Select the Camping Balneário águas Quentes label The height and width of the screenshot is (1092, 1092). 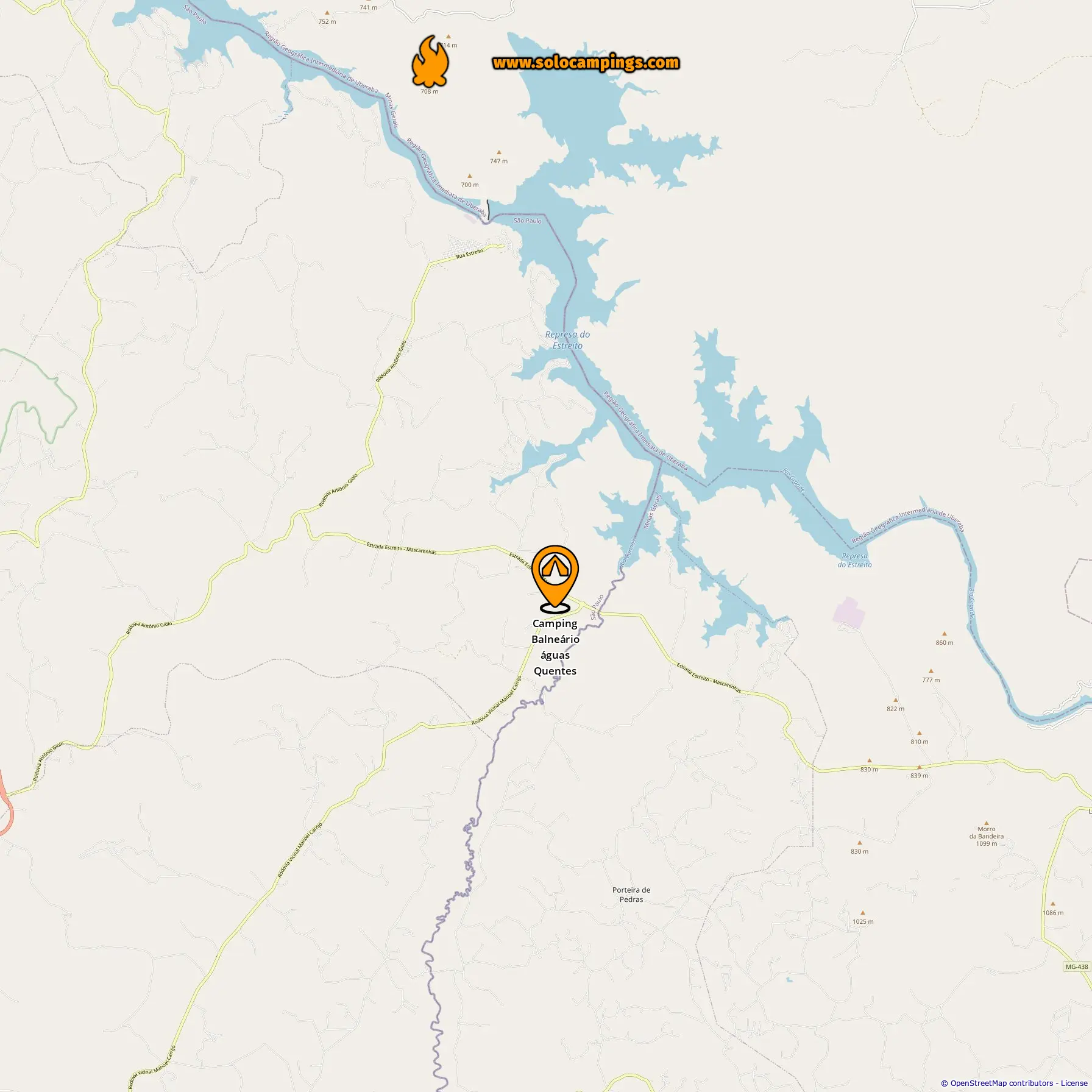[555, 647]
